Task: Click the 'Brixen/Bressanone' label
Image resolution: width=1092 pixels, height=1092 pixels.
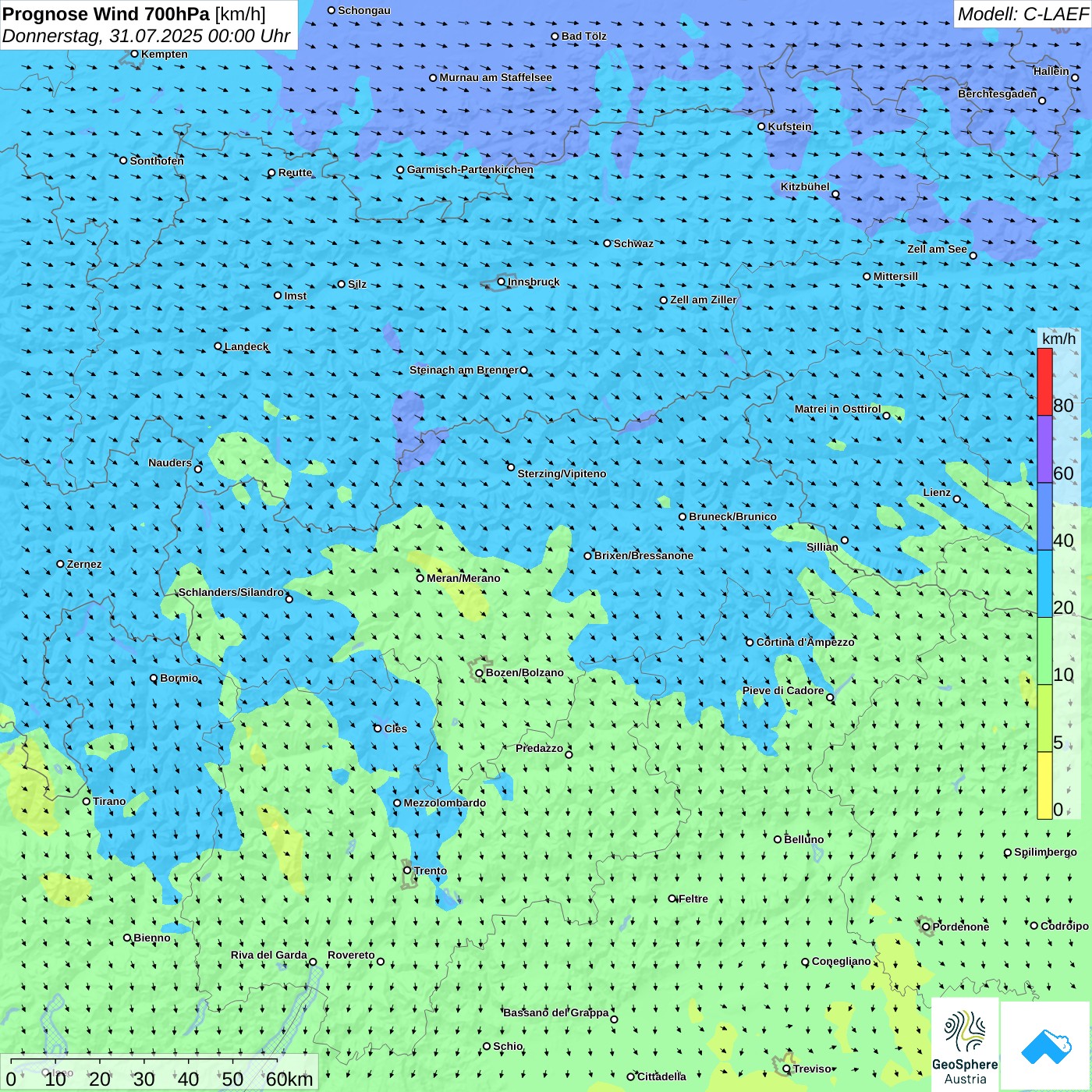Action: (x=643, y=555)
